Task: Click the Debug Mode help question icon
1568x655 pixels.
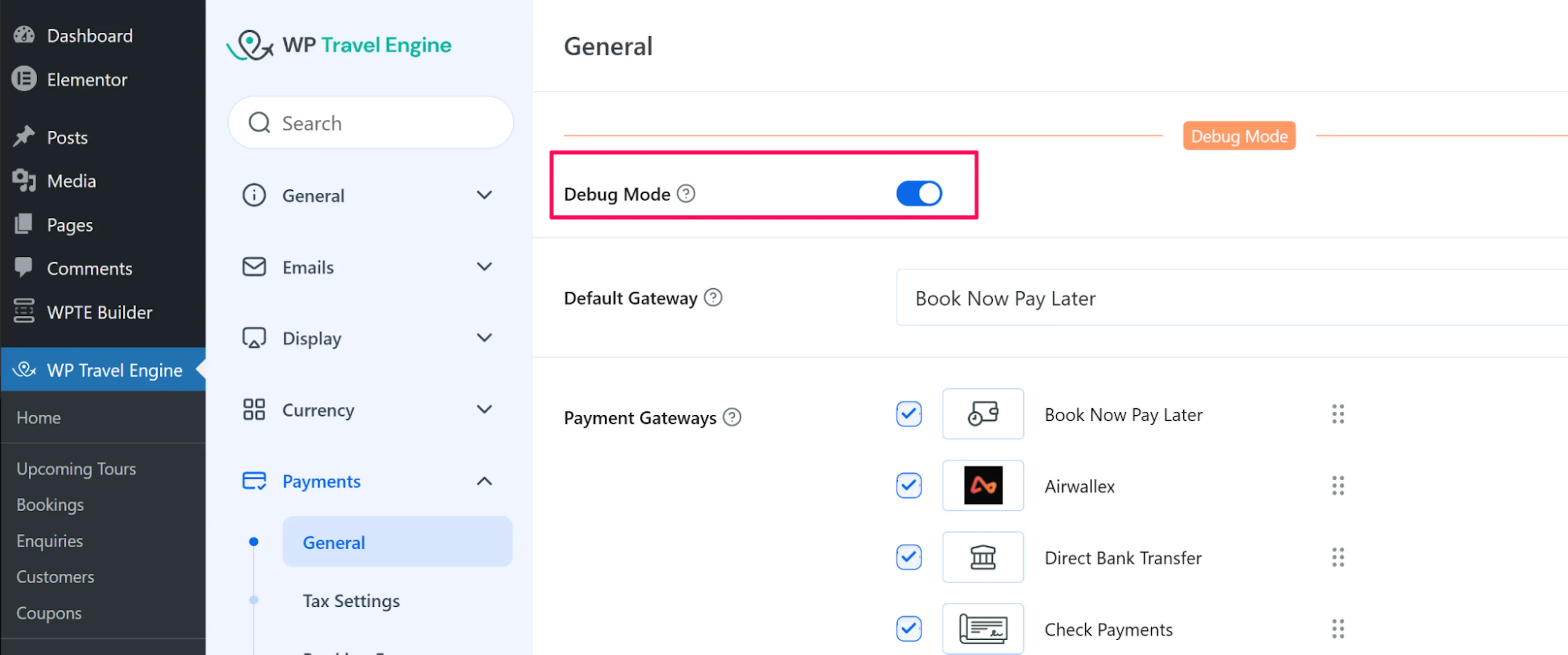Action: pos(686,194)
